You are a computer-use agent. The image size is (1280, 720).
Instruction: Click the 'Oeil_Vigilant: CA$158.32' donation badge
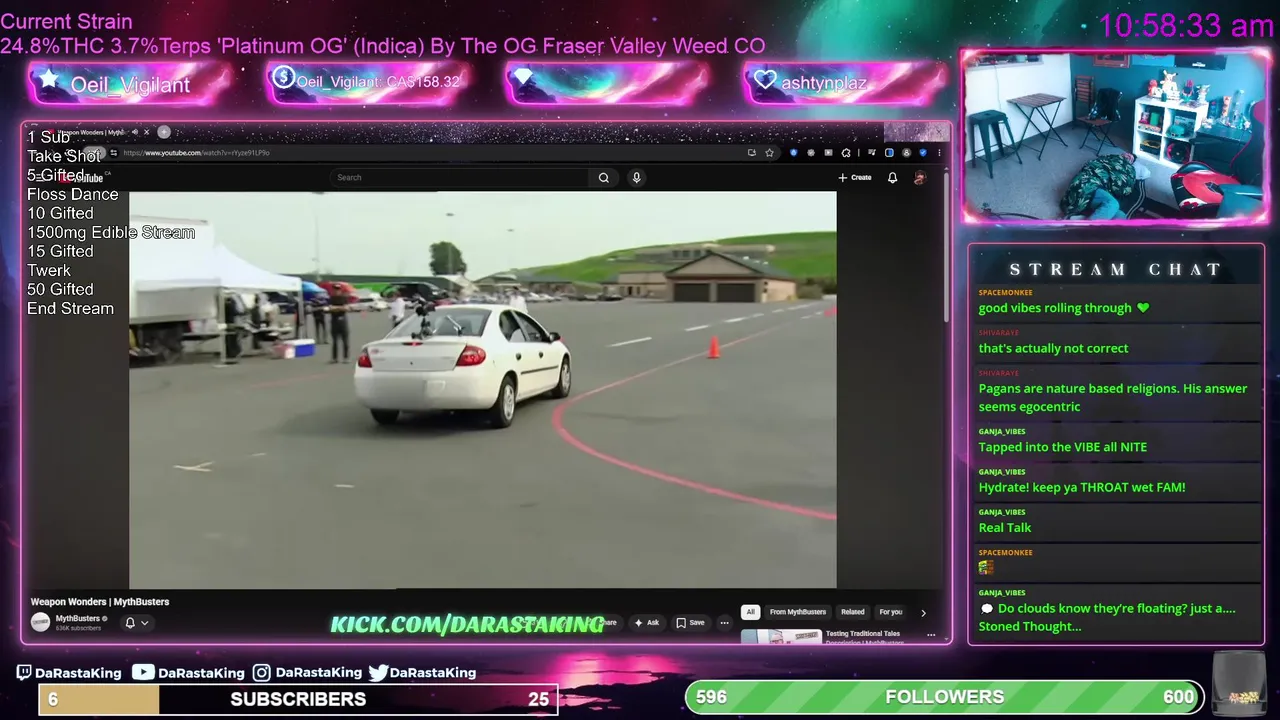[368, 82]
